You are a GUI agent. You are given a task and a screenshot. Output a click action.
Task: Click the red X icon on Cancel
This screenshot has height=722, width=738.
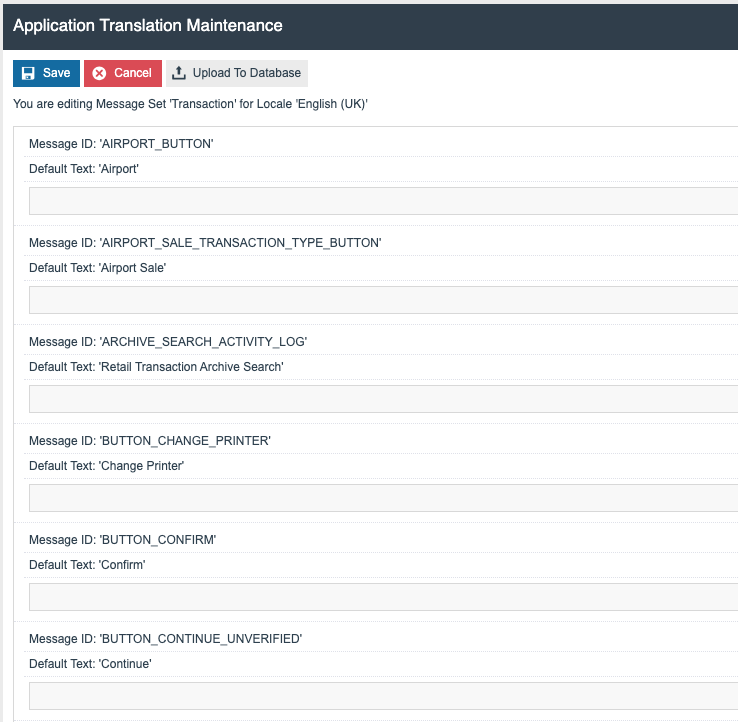pyautogui.click(x=100, y=73)
